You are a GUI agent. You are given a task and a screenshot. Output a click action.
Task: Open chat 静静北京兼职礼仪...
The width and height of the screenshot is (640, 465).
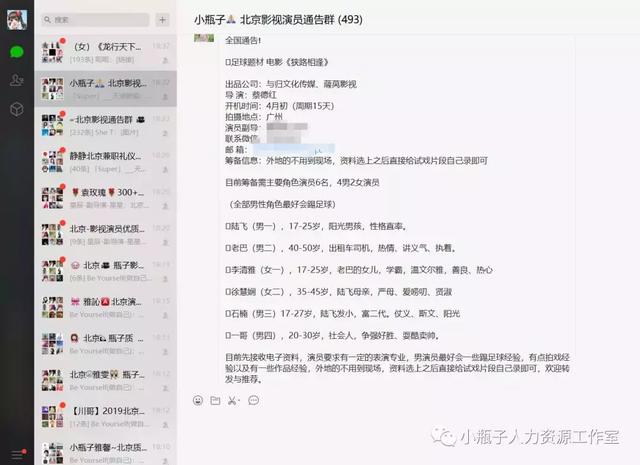106,162
